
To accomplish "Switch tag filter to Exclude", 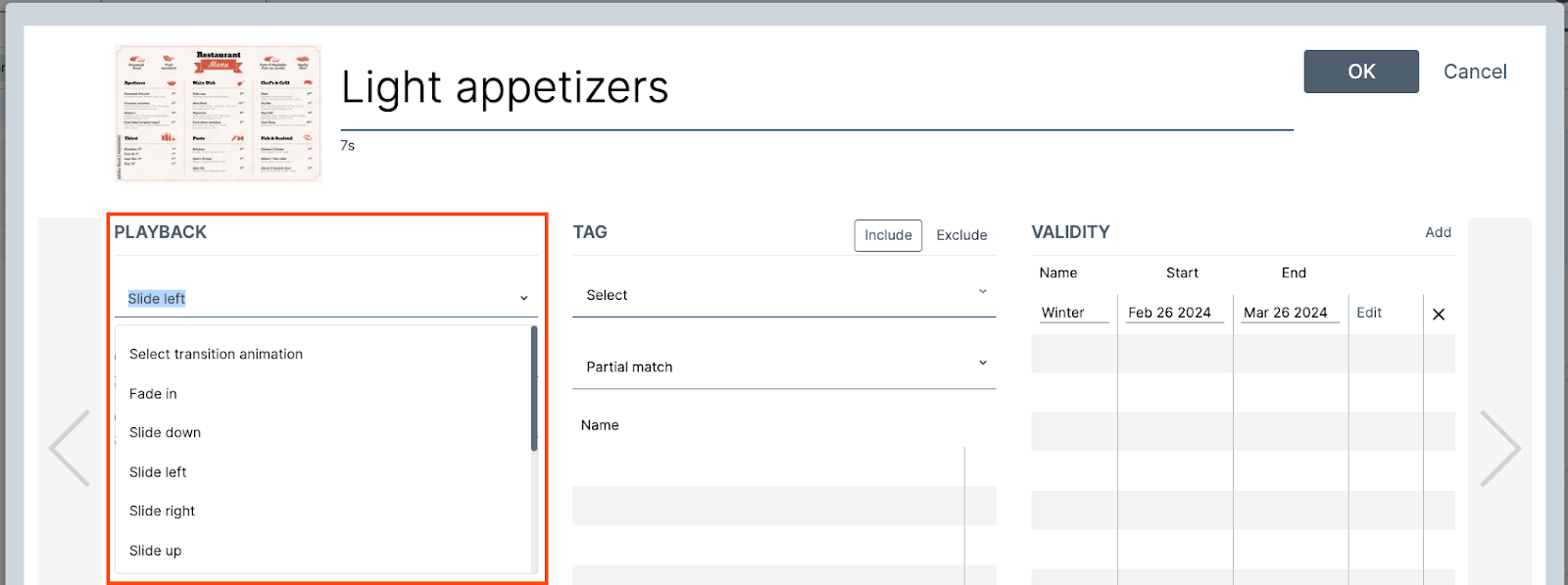I will (x=961, y=235).
